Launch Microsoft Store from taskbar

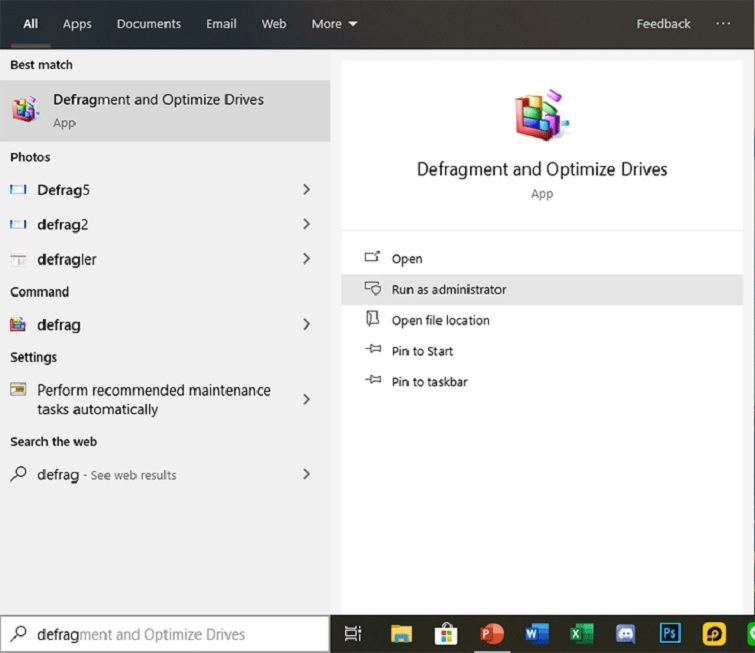point(446,634)
